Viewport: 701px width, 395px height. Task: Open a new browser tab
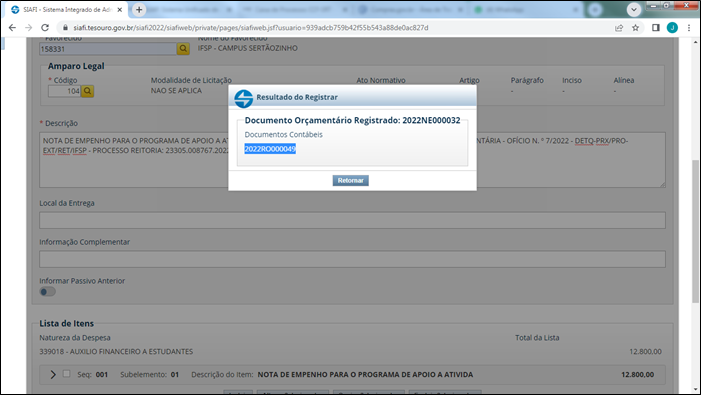[139, 9]
